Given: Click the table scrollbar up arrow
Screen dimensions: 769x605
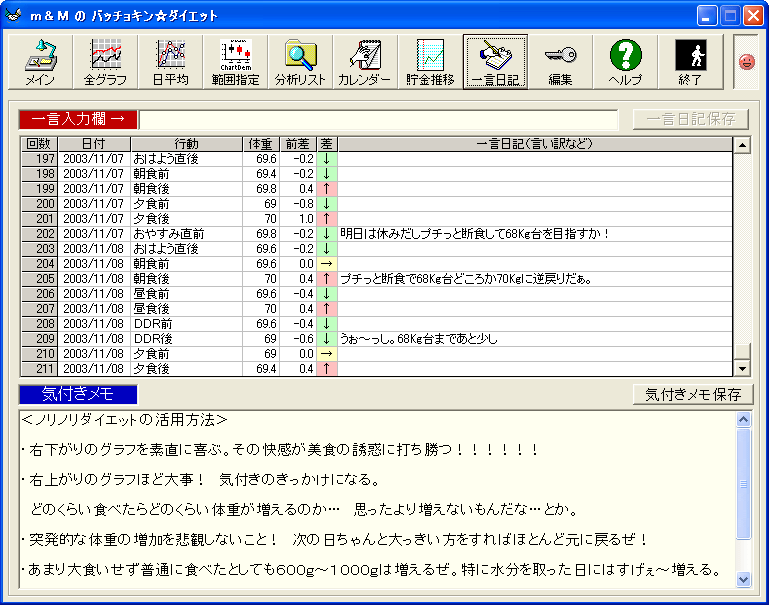Looking at the screenshot, I should pos(742,145).
